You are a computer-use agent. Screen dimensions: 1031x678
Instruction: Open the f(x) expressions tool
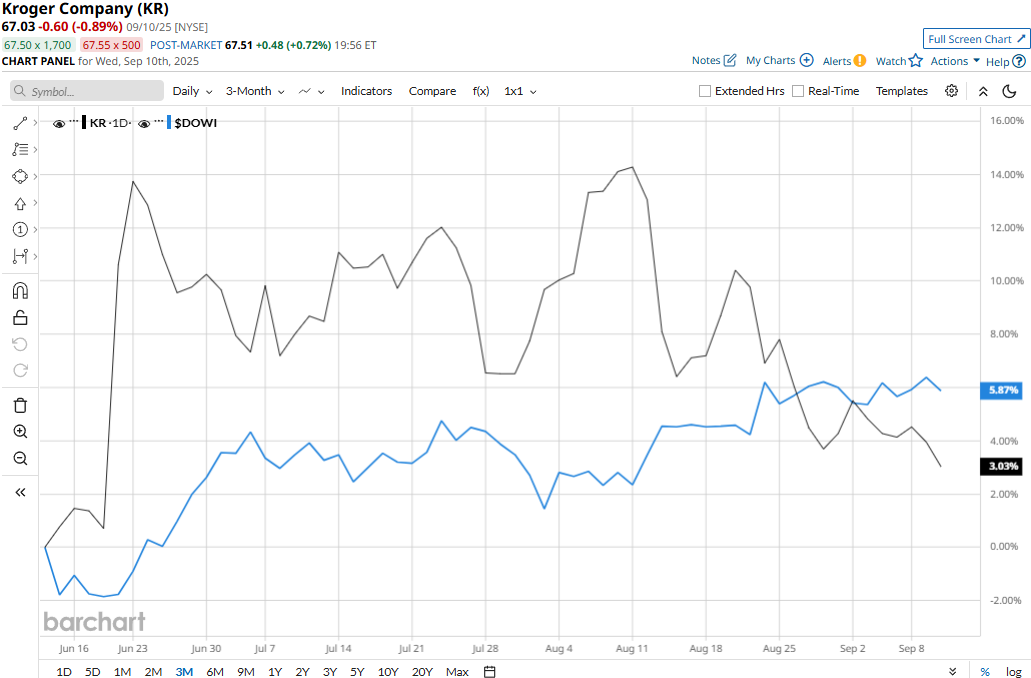coord(481,91)
